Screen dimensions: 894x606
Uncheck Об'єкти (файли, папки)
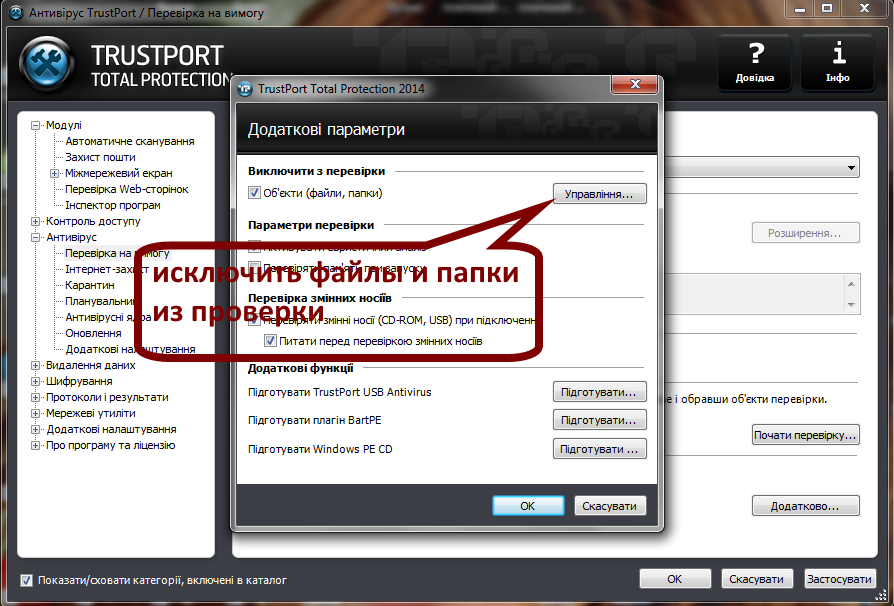pyautogui.click(x=254, y=193)
